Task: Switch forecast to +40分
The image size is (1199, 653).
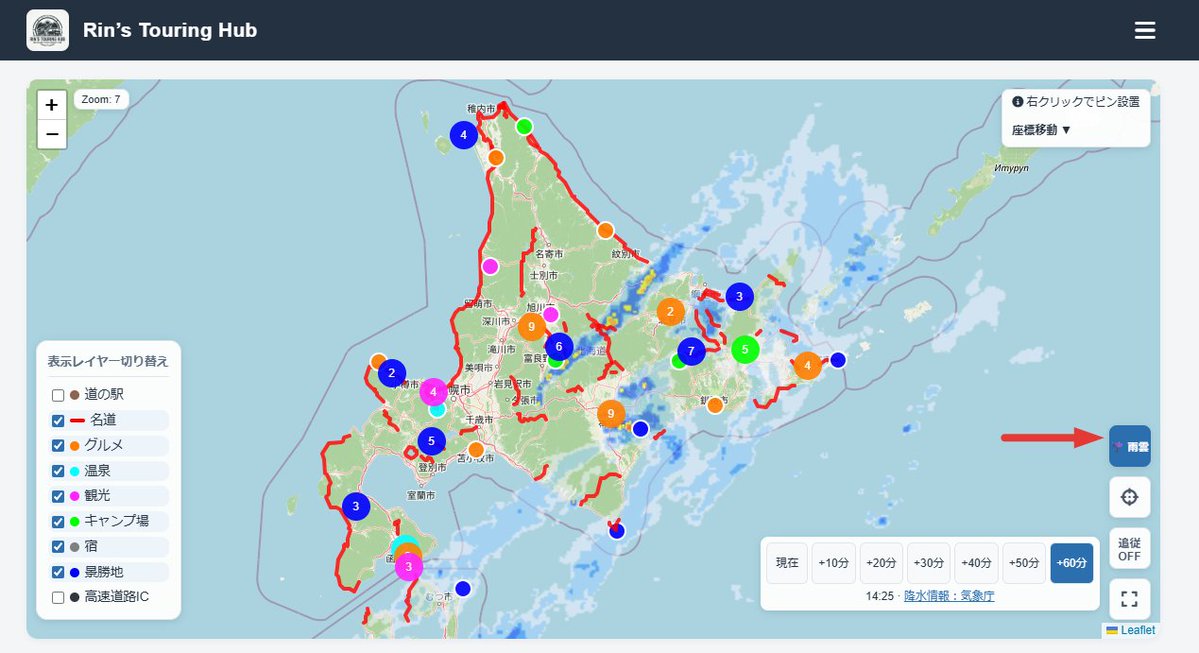Action: pos(976,563)
